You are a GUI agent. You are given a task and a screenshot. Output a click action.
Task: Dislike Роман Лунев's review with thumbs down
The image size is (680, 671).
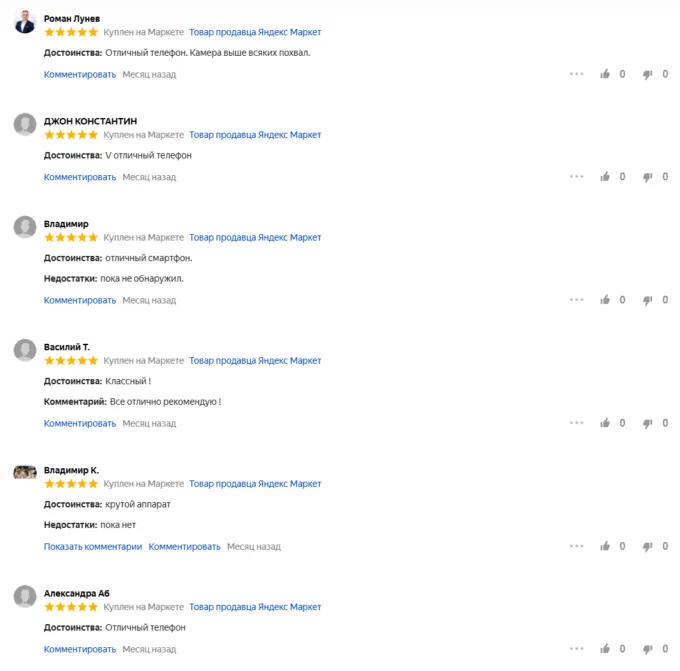648,74
